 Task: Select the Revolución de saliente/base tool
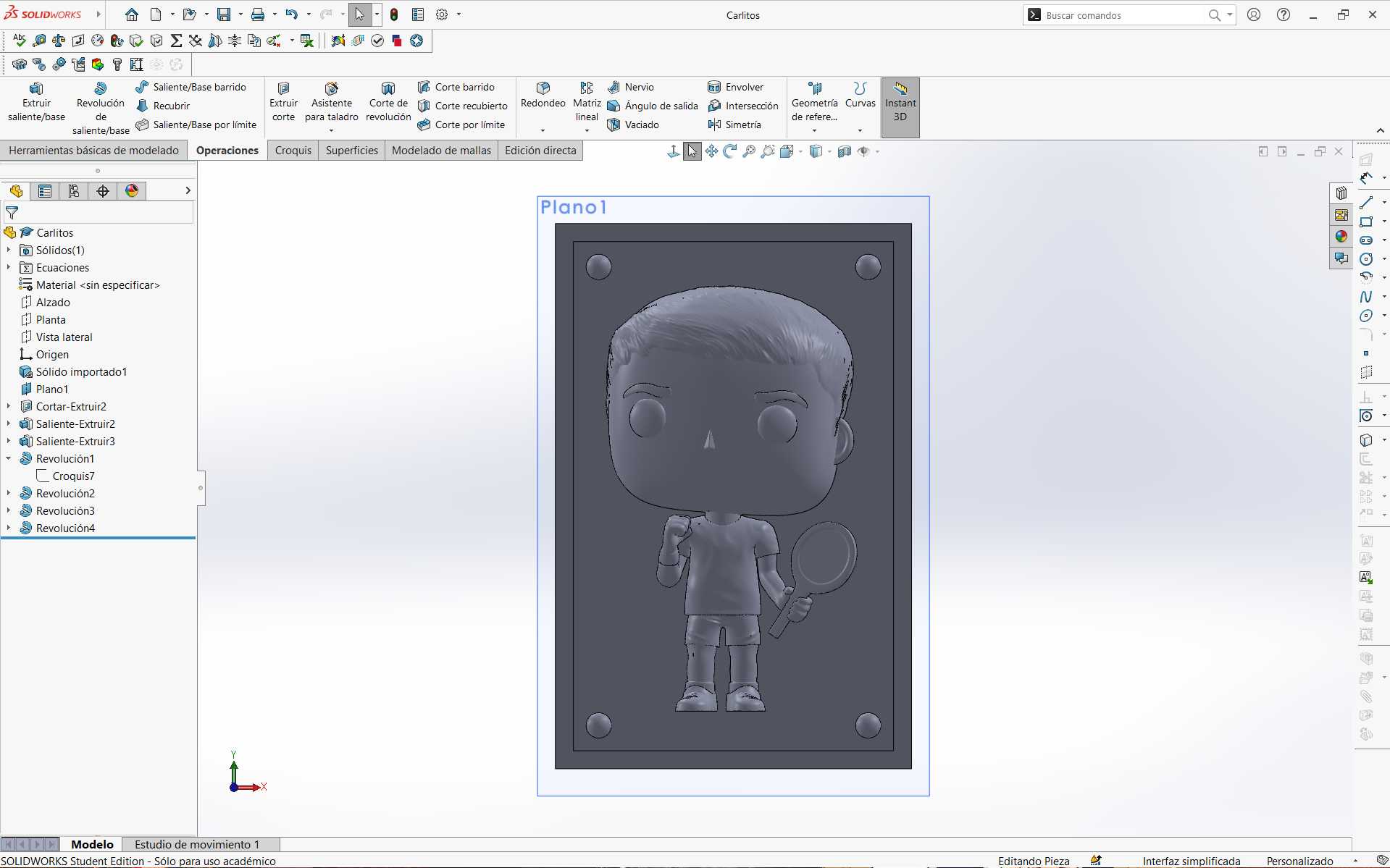(x=101, y=108)
